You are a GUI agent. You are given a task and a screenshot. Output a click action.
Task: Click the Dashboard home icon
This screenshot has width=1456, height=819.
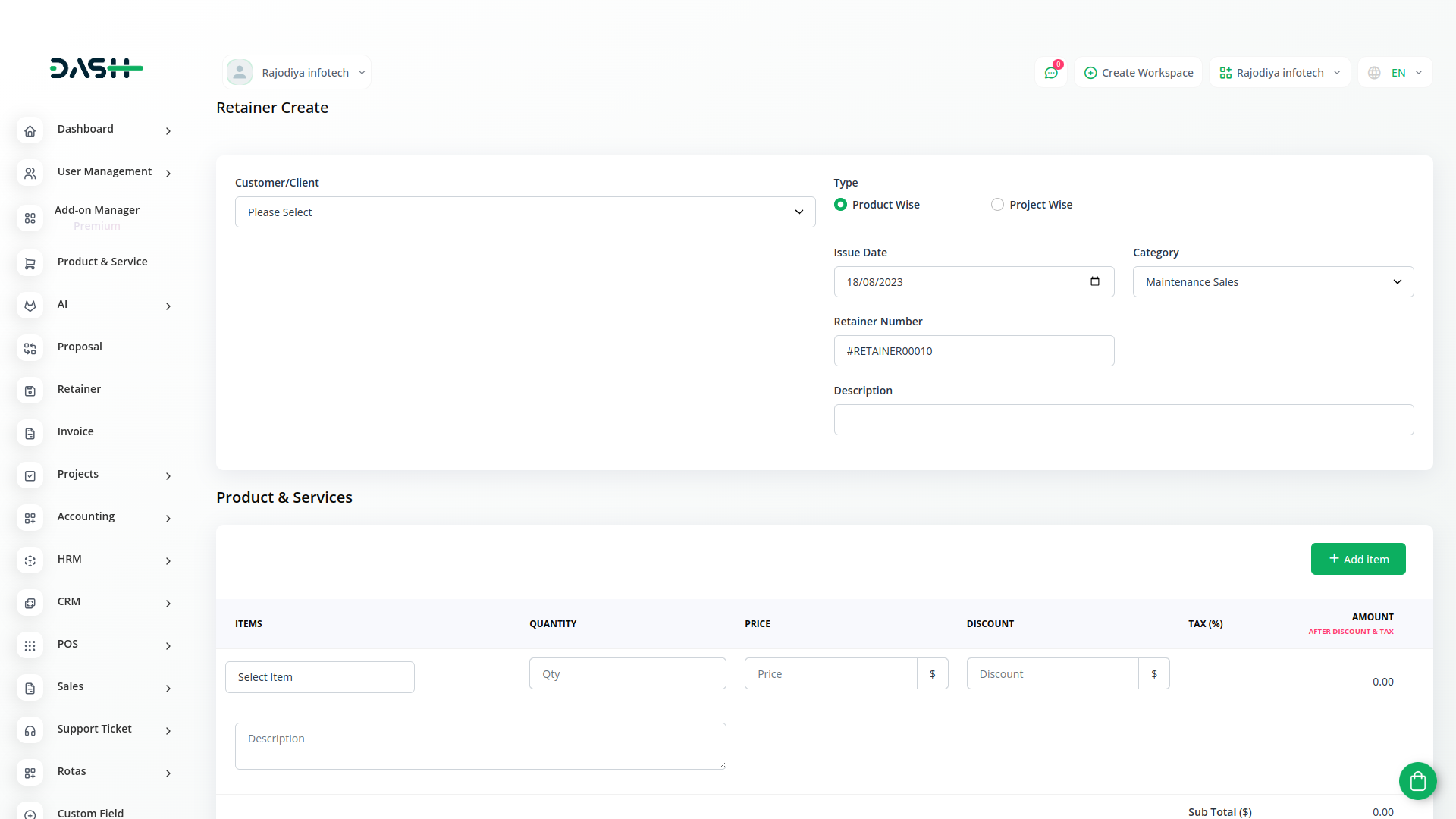click(30, 130)
